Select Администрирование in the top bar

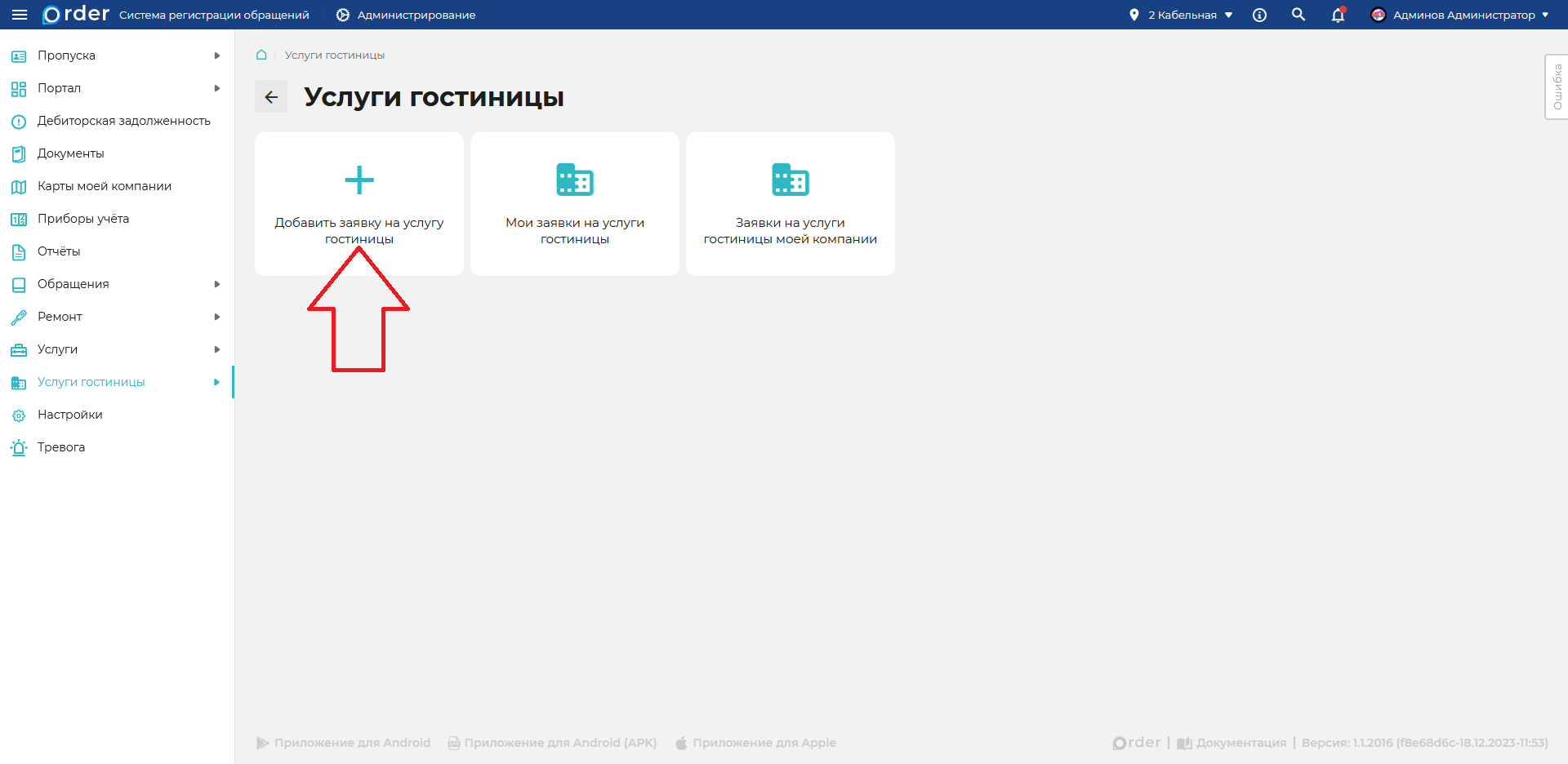click(404, 14)
